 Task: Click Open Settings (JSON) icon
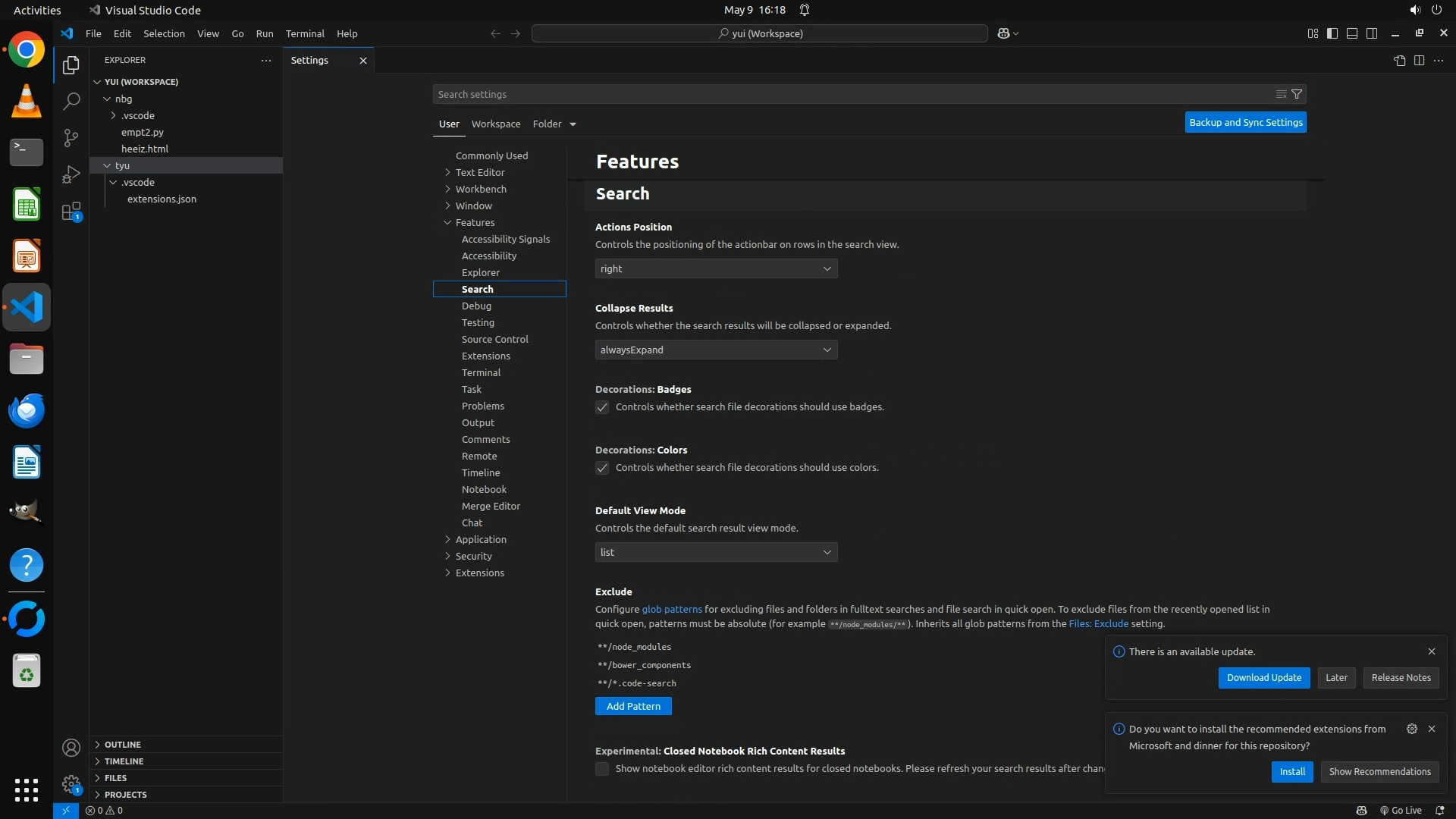[1399, 61]
